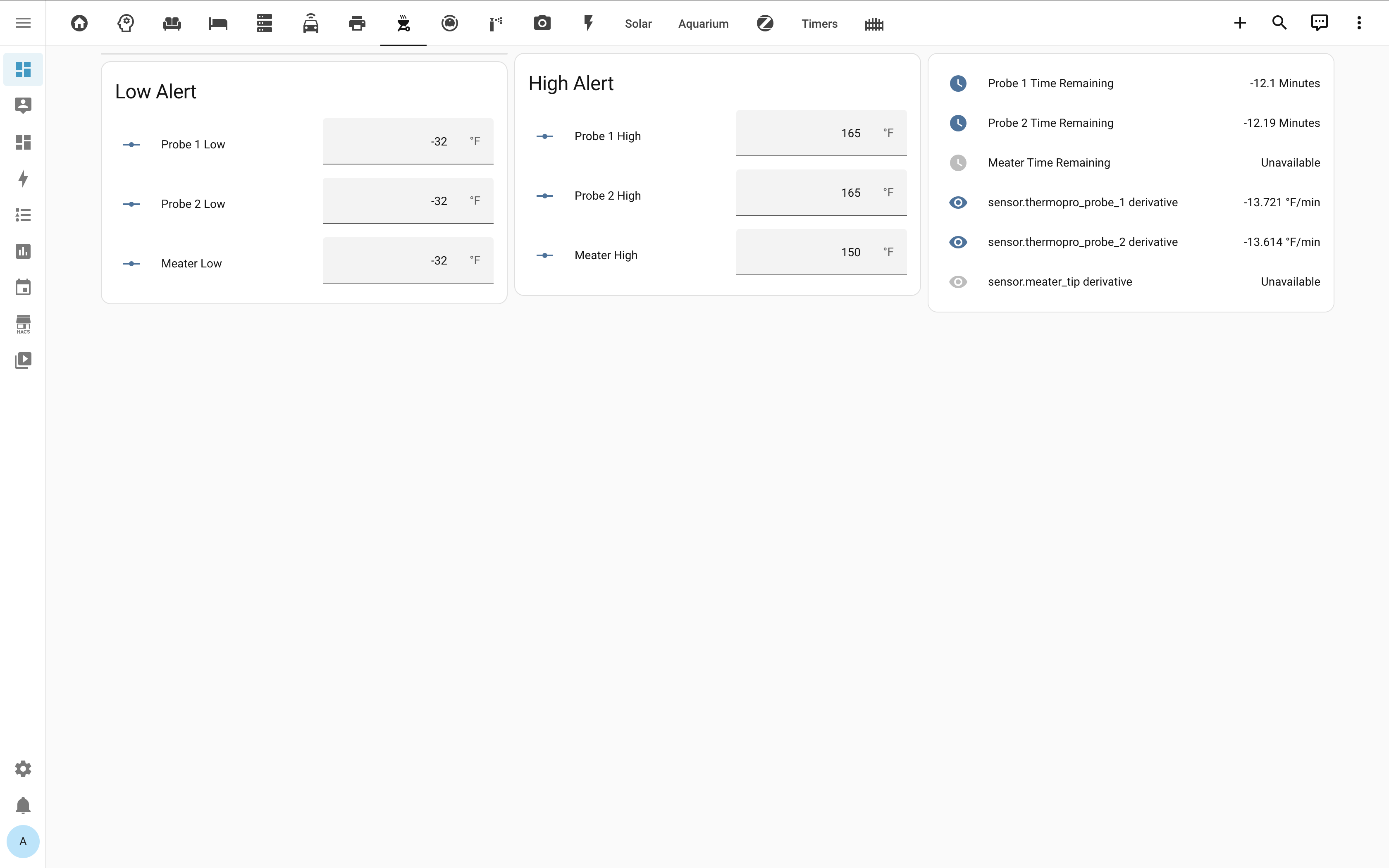Open Probe 2 Time Remaining entity
This screenshot has height=868, width=1389.
[x=1131, y=123]
